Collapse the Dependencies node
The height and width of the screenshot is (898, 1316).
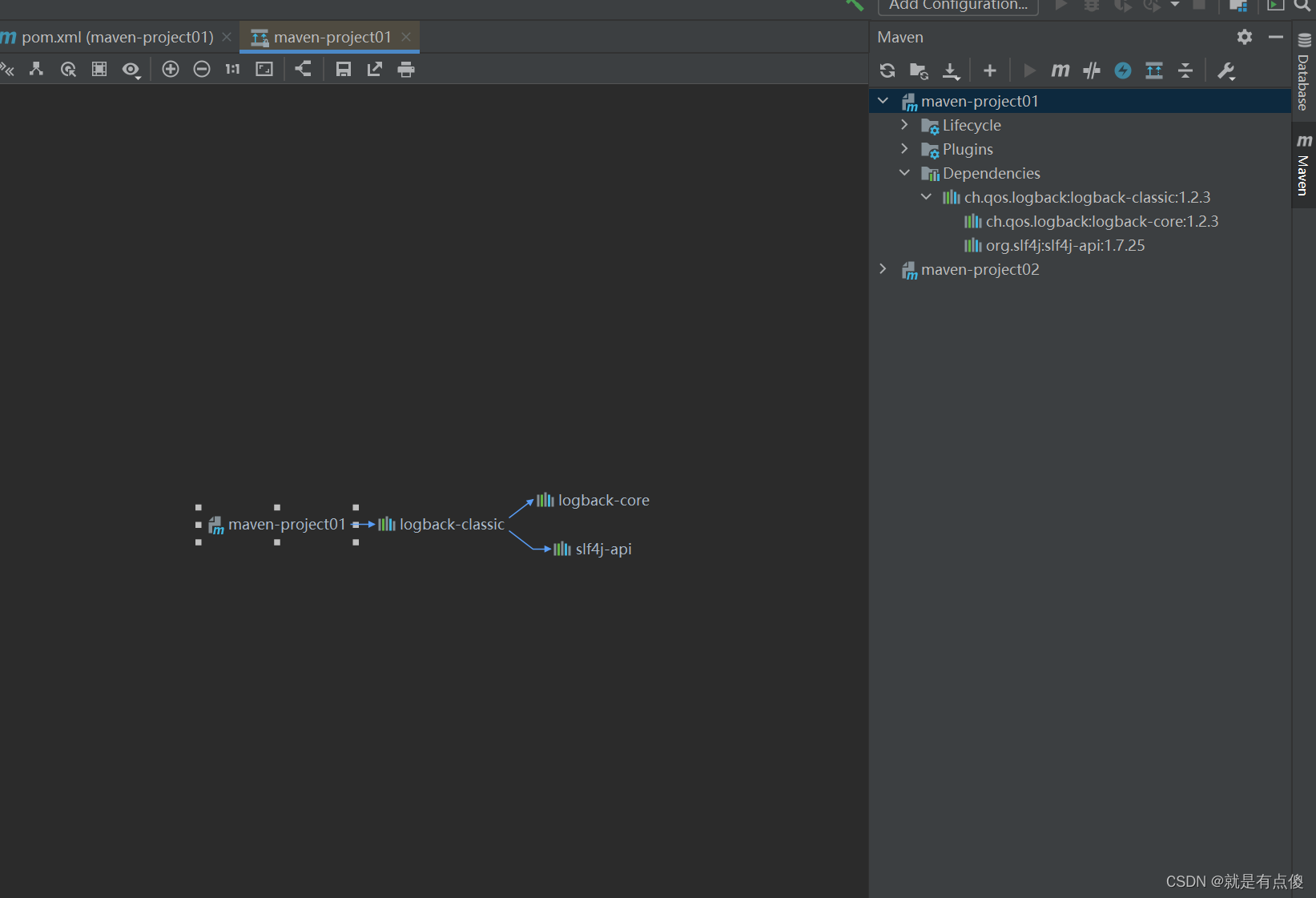[x=904, y=173]
